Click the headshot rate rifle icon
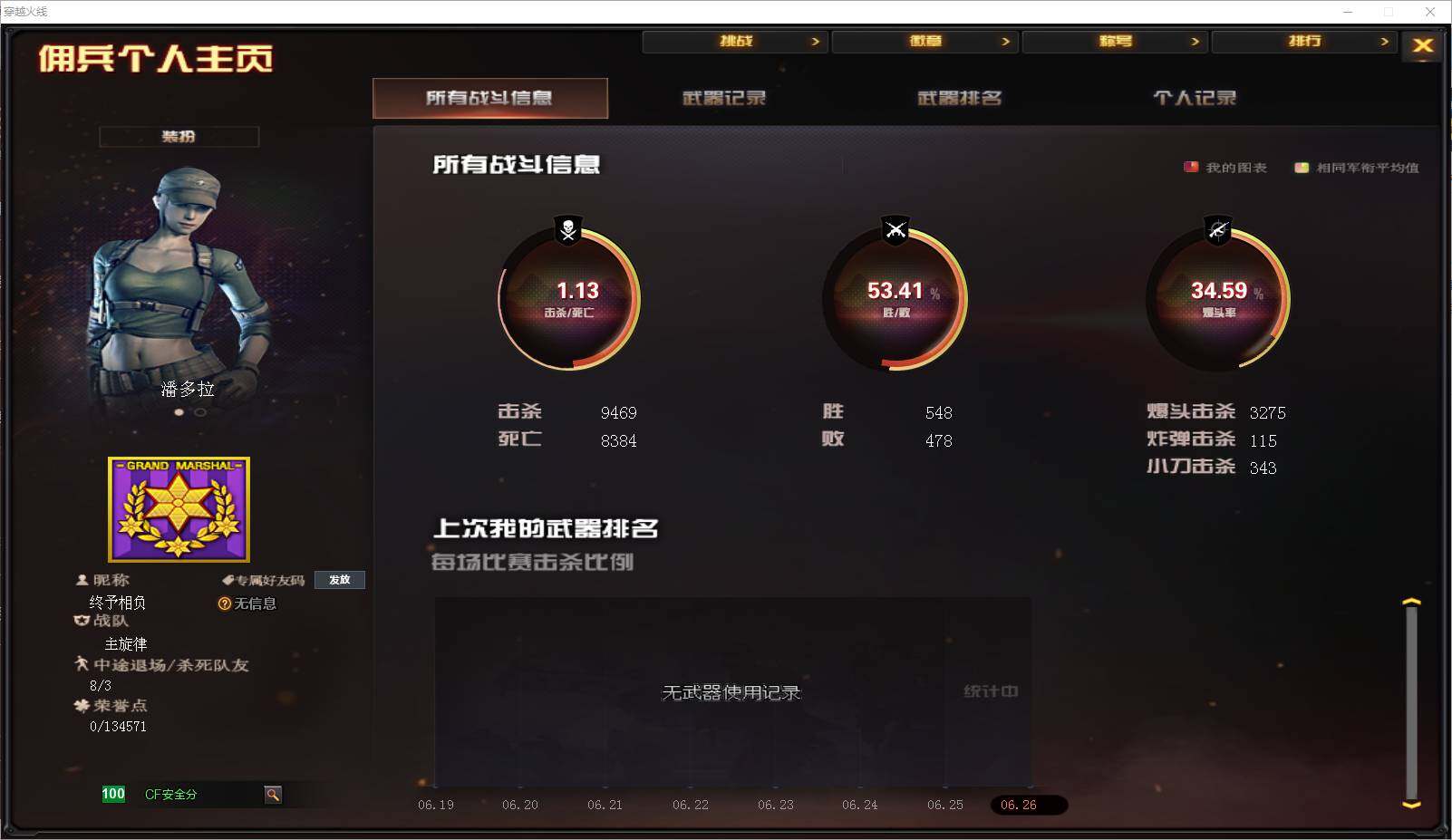The image size is (1452, 840). 1218,230
